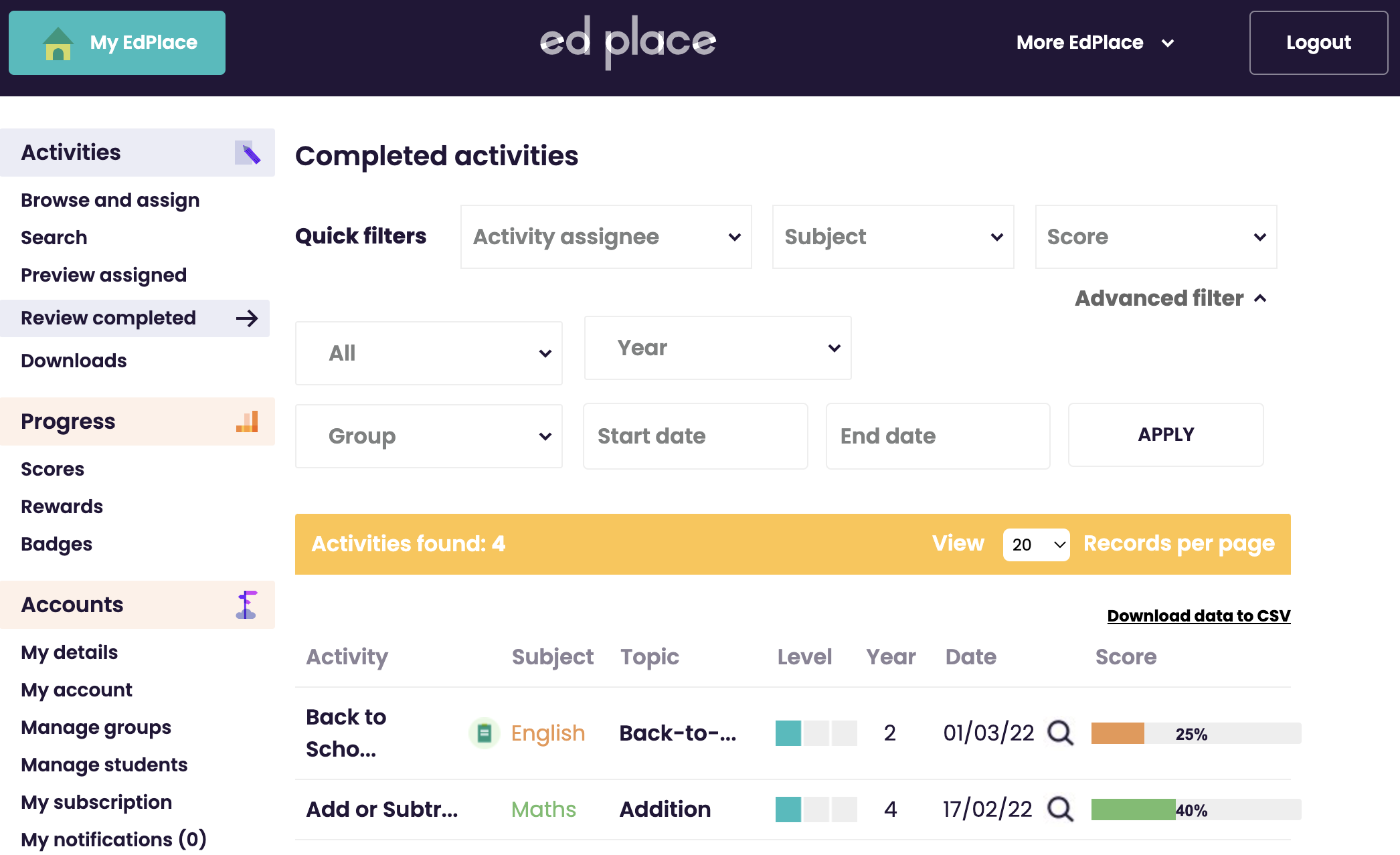Click the Maths subject label
This screenshot has width=1400, height=855.
tap(543, 810)
